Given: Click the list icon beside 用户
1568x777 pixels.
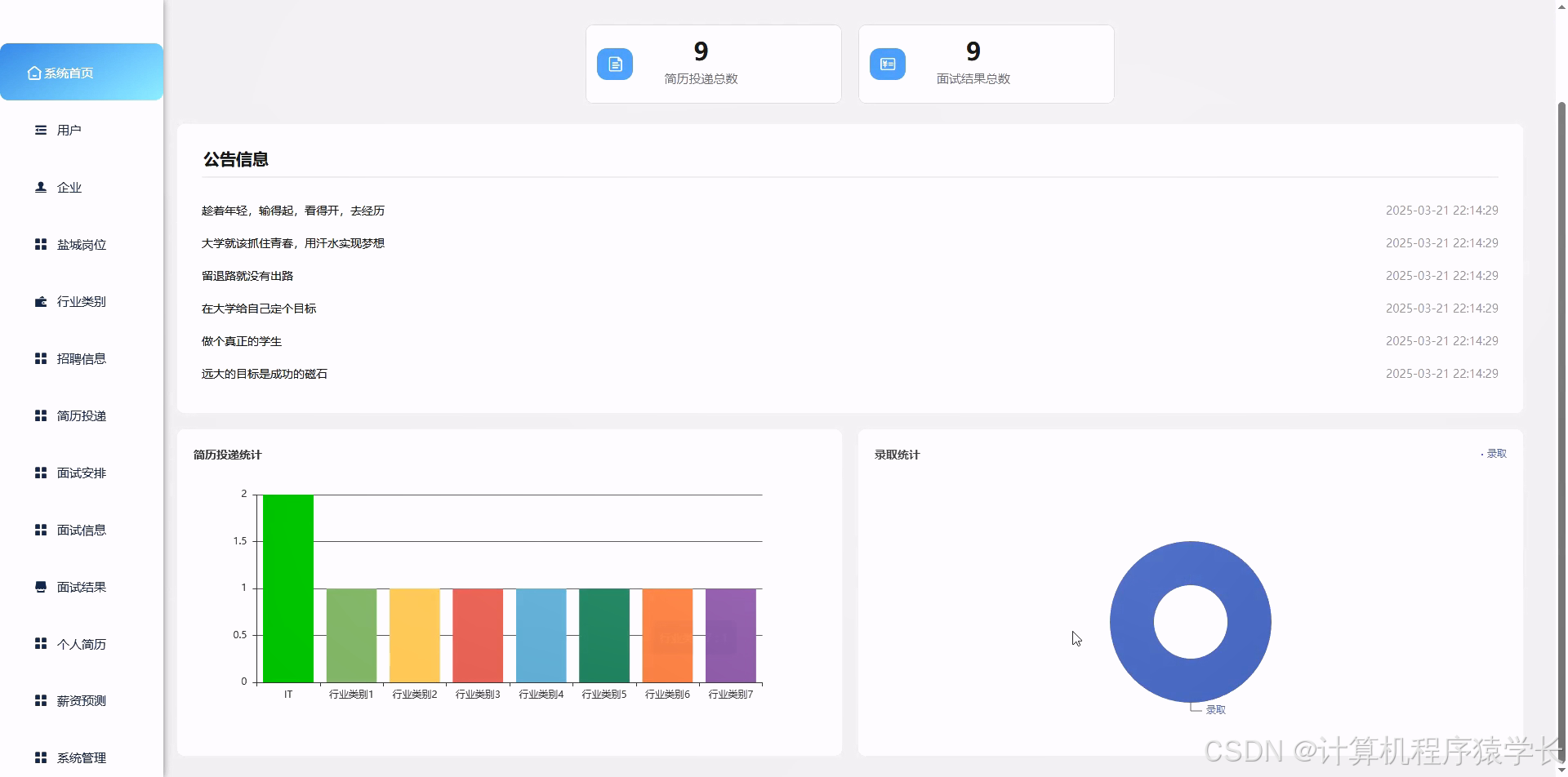Looking at the screenshot, I should [x=41, y=130].
